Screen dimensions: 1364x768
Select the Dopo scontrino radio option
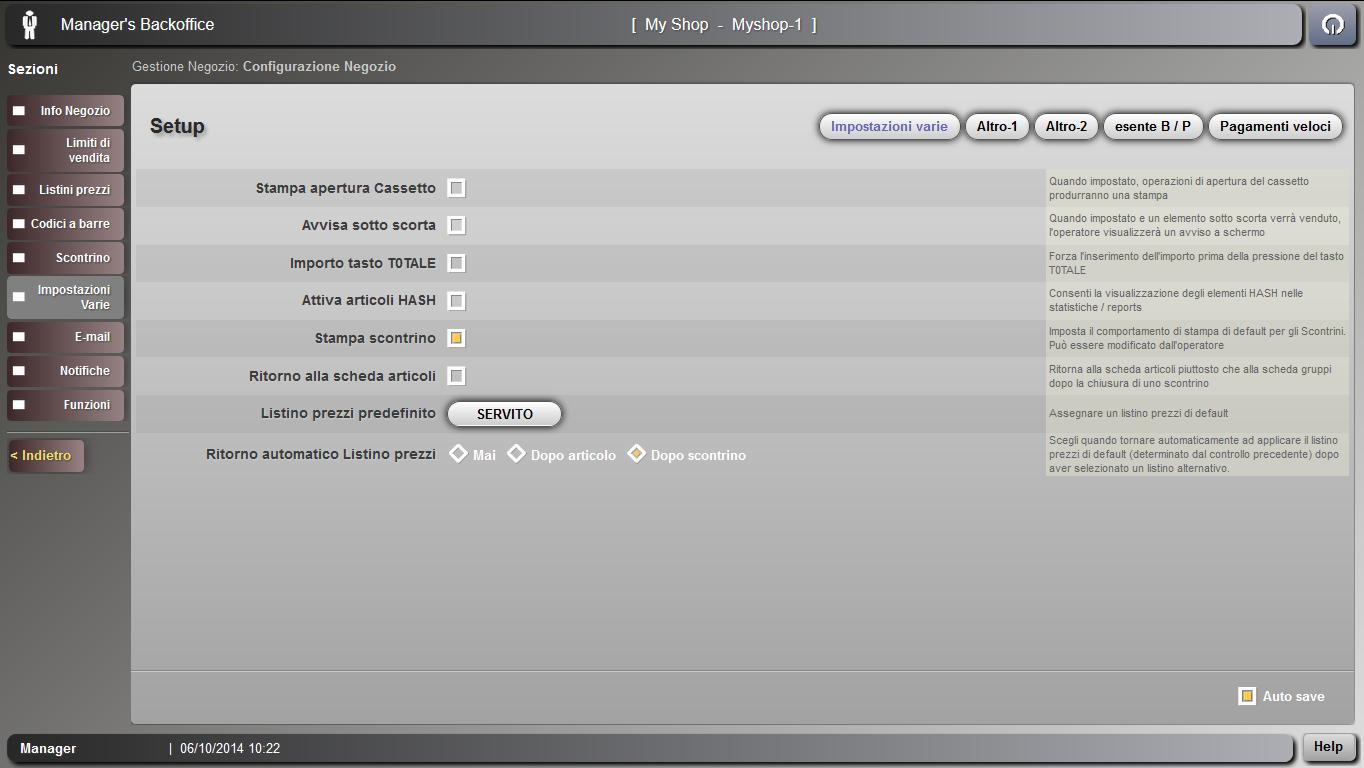(636, 454)
